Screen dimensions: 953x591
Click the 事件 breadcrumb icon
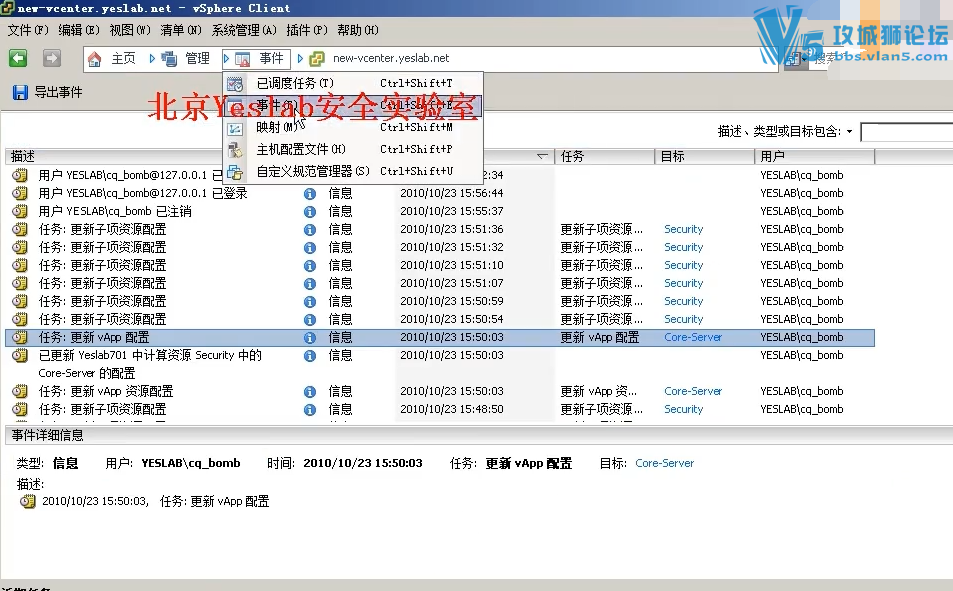click(x=243, y=59)
